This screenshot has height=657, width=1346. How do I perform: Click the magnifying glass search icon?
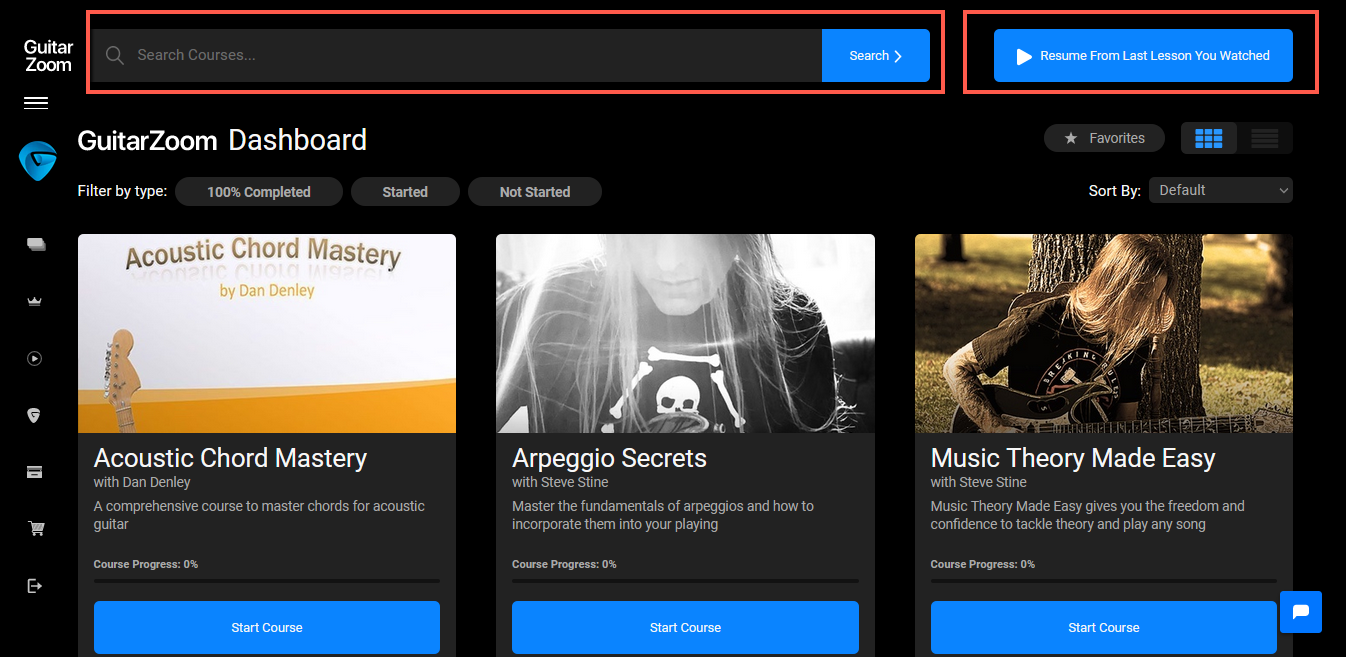pyautogui.click(x=115, y=56)
